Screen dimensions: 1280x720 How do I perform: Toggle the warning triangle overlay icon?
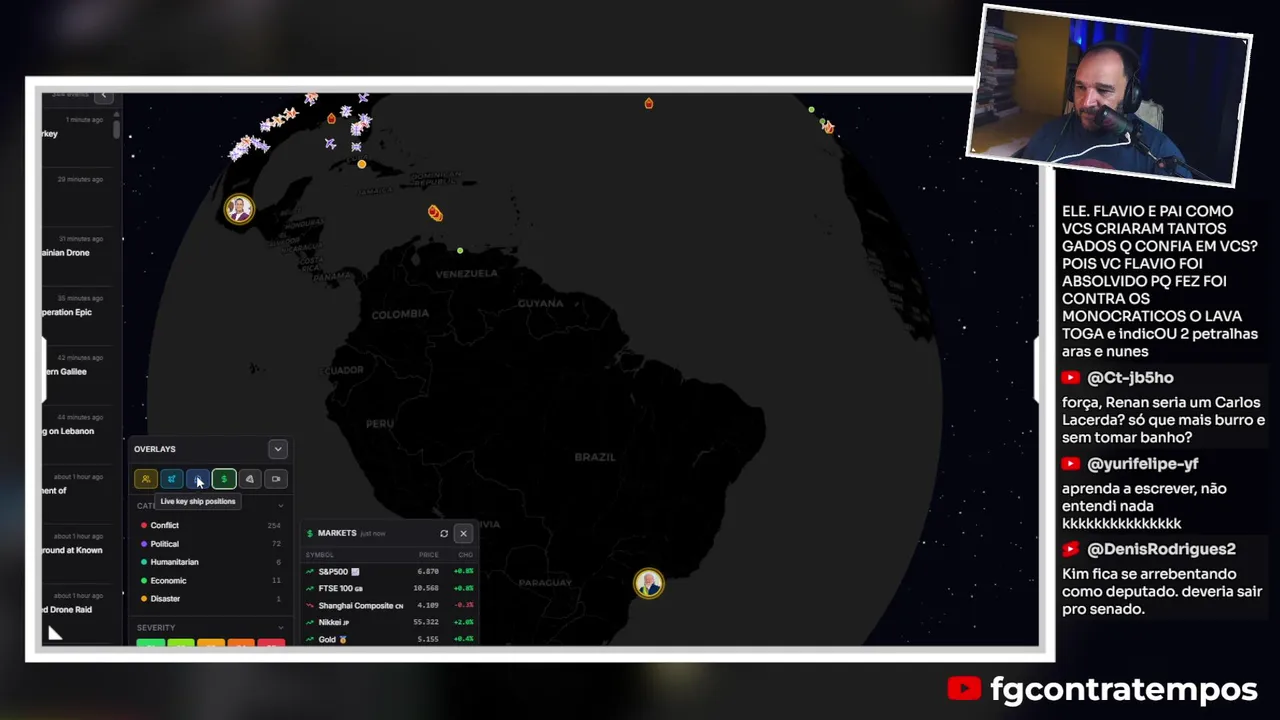click(250, 479)
